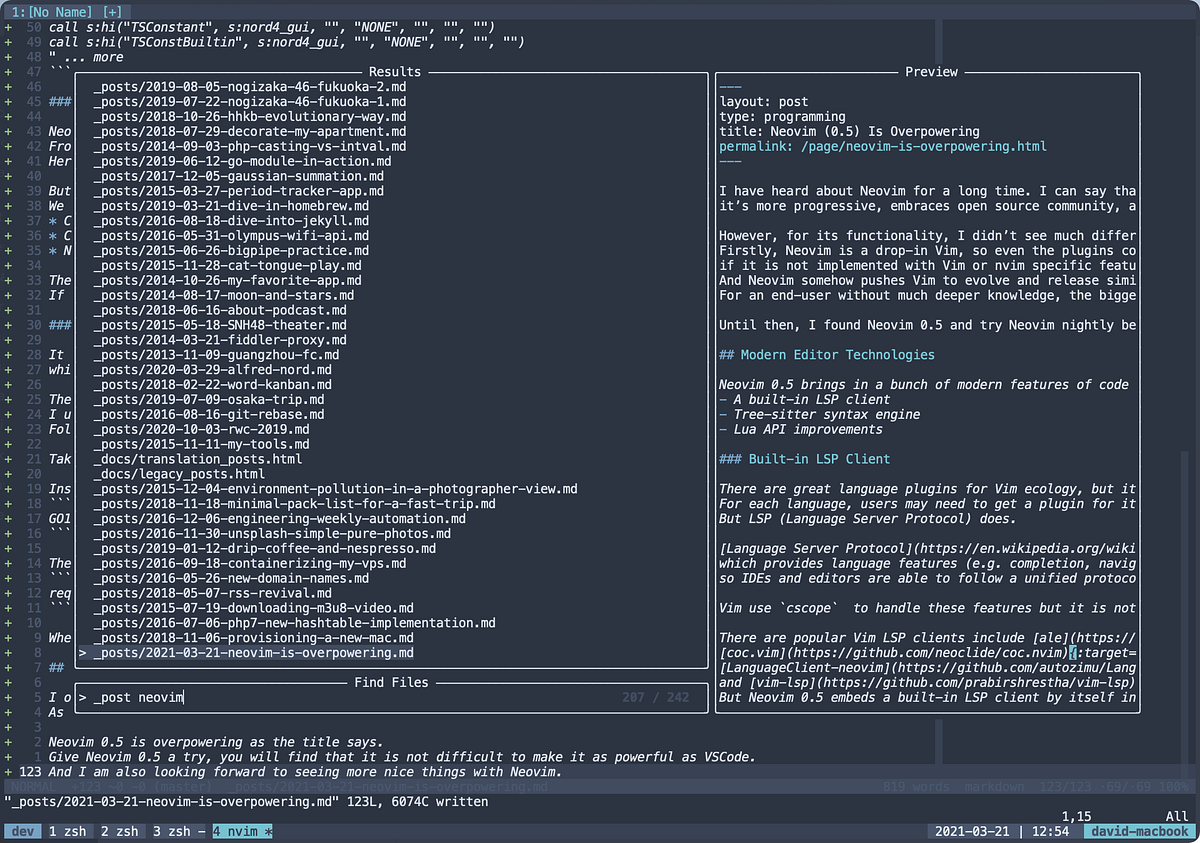This screenshot has width=1200, height=843.
Task: Click the git-added plus sign beside line 50
Action: (8, 27)
